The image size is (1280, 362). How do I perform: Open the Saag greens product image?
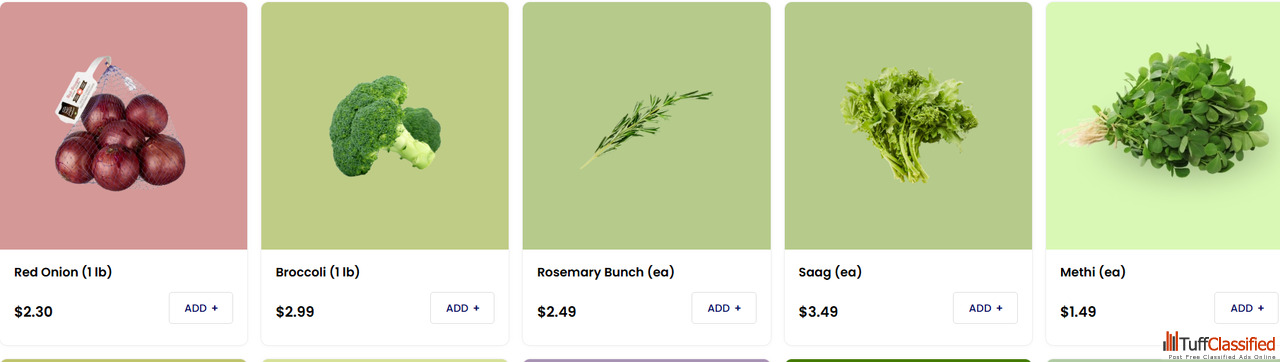point(908,126)
